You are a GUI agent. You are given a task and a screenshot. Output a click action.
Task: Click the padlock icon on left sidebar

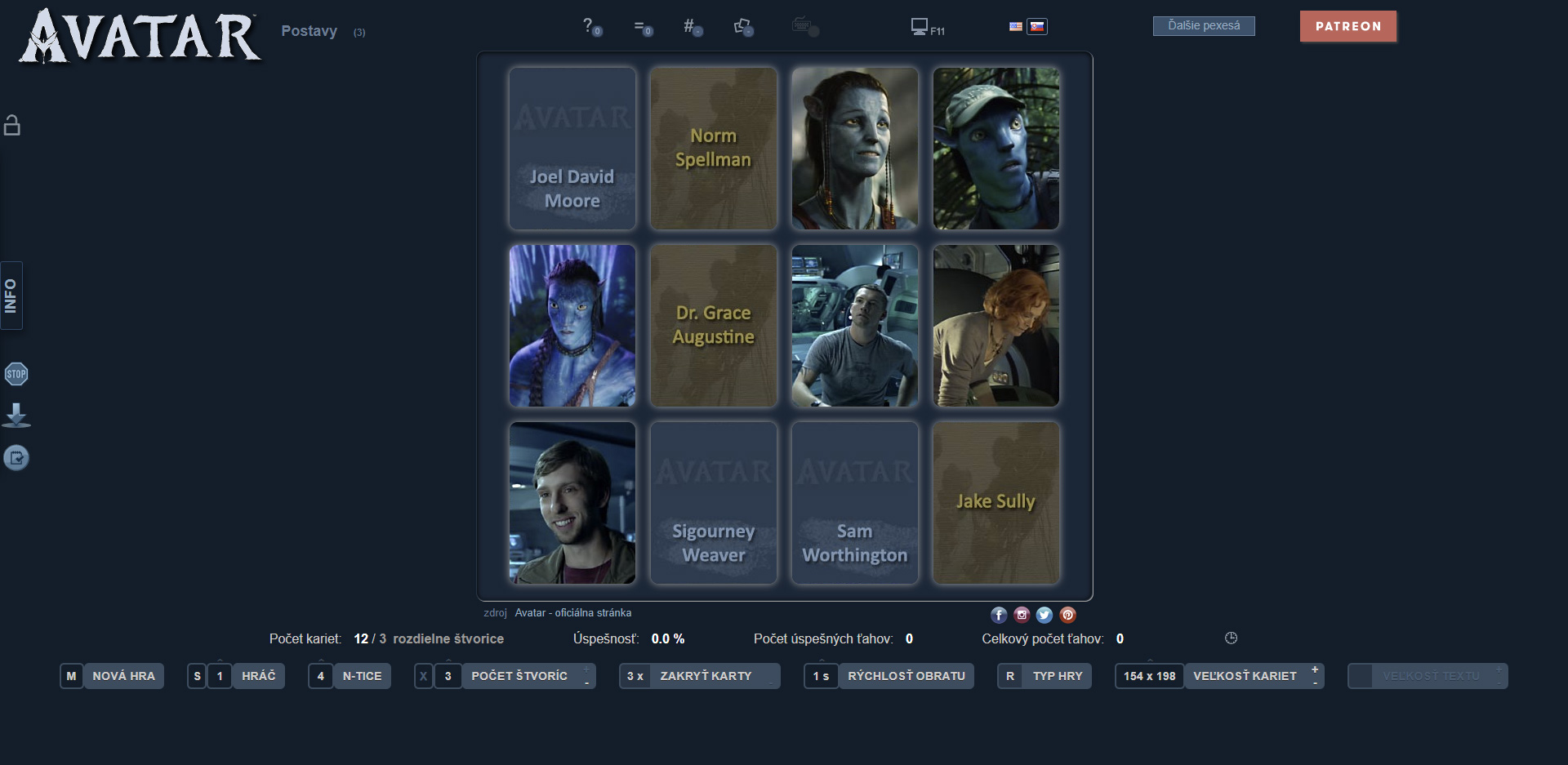(12, 125)
